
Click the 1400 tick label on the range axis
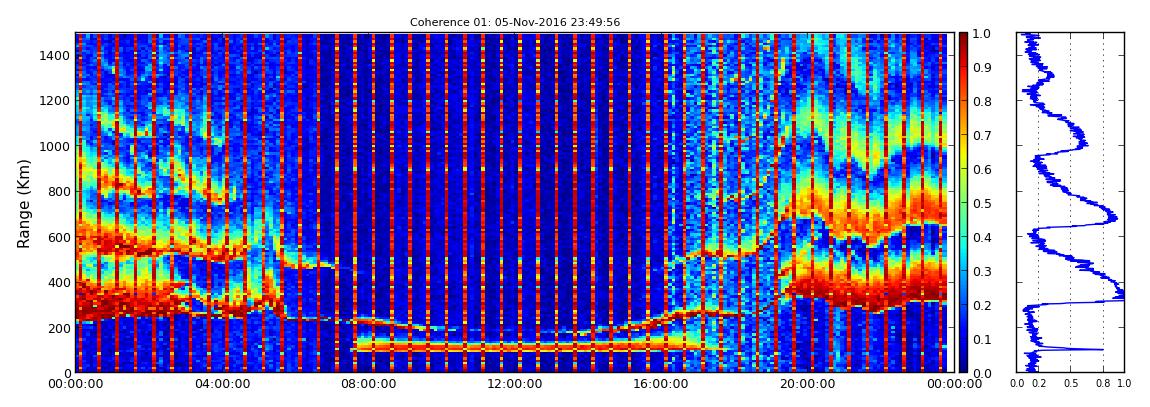56,56
